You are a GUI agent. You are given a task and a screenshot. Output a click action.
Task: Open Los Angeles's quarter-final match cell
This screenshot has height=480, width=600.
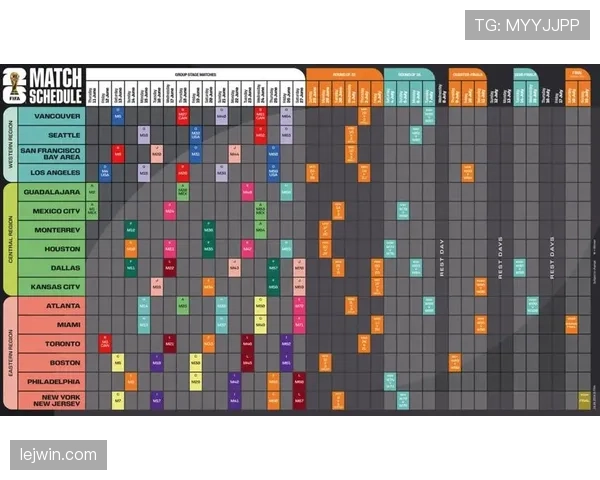[468, 173]
